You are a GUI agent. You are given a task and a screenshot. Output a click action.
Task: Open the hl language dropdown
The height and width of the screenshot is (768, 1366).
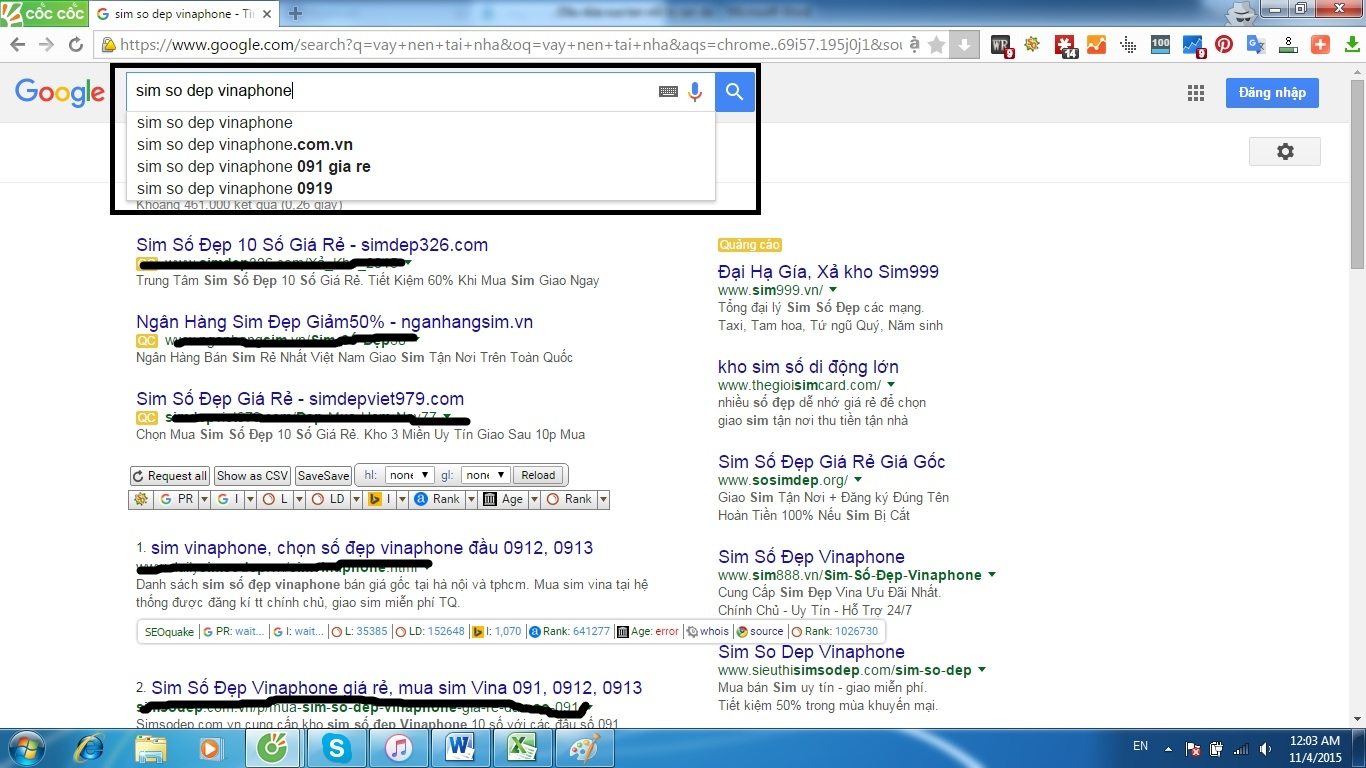point(410,475)
